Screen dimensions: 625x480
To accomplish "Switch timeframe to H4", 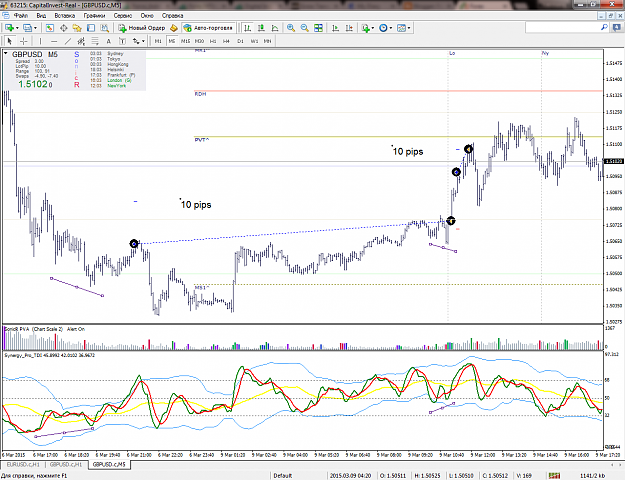I will tap(226, 41).
